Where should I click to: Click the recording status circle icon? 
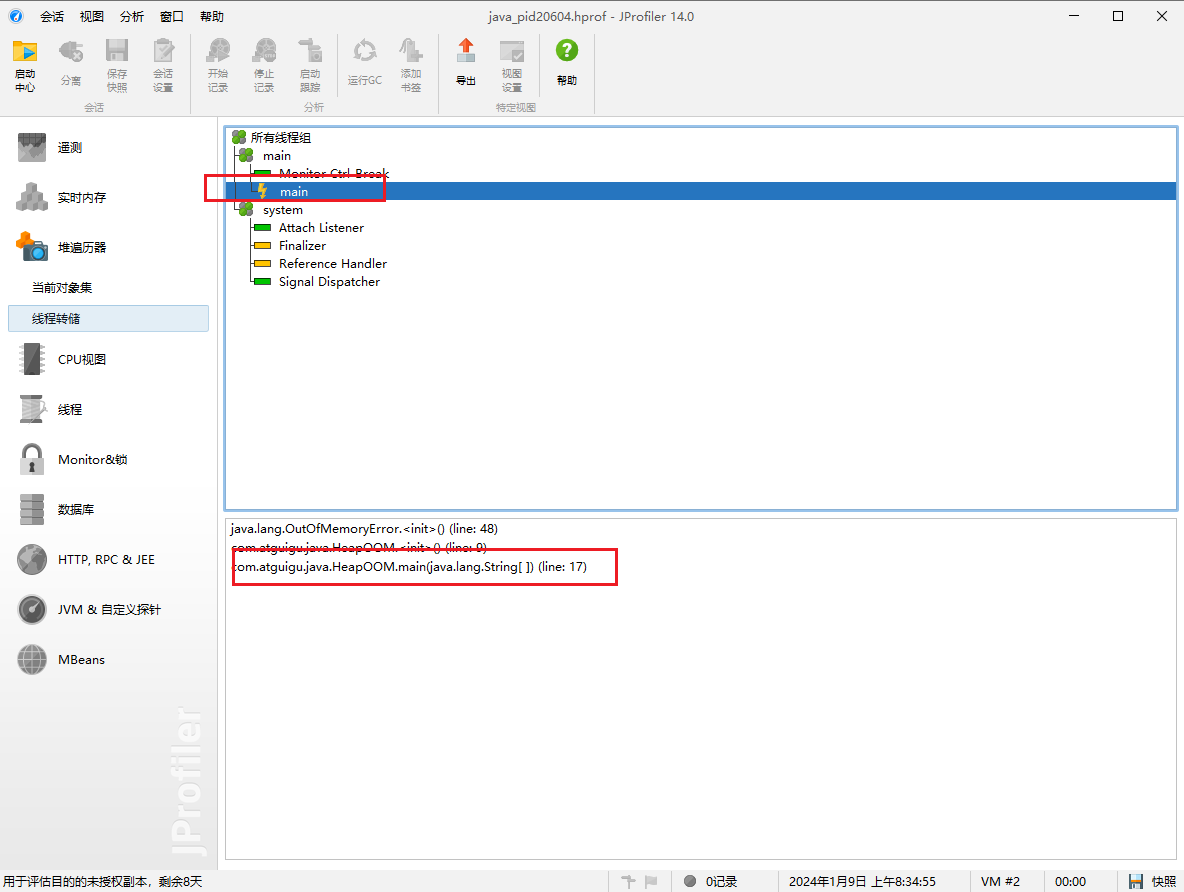tap(689, 881)
